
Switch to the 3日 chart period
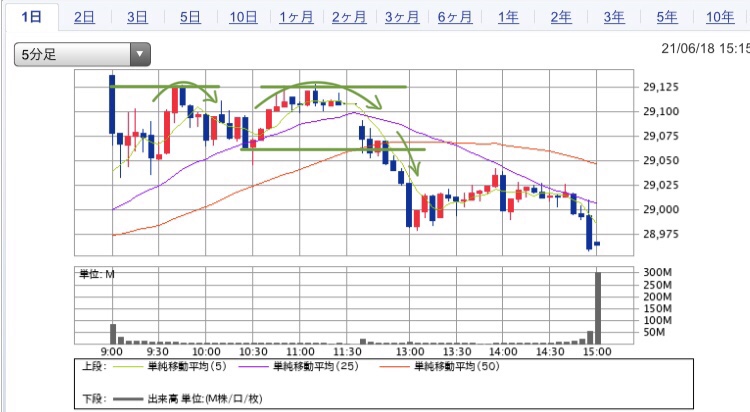[137, 17]
